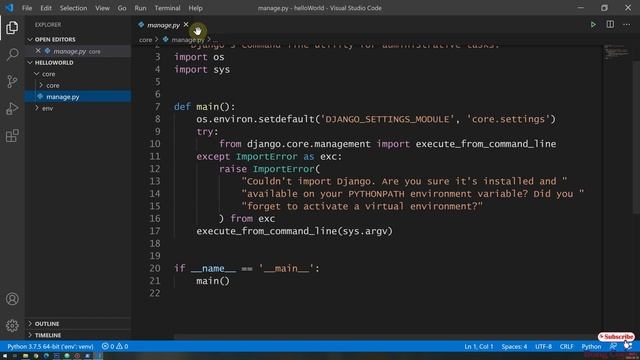The width and height of the screenshot is (640, 360).
Task: Close manage.py in Open Editors list
Action: click(x=38, y=51)
